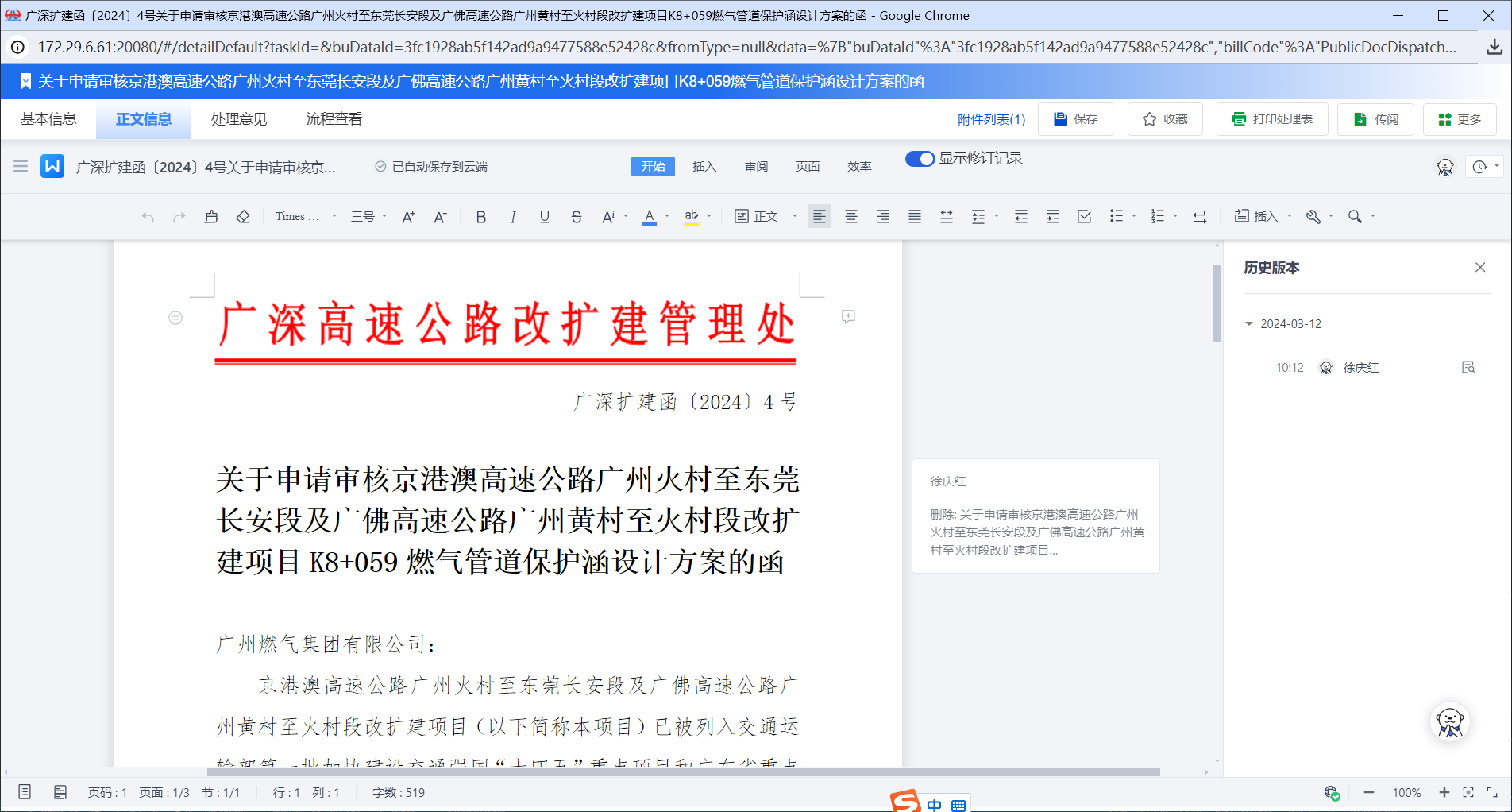Open the WPS document logo icon

[x=52, y=166]
